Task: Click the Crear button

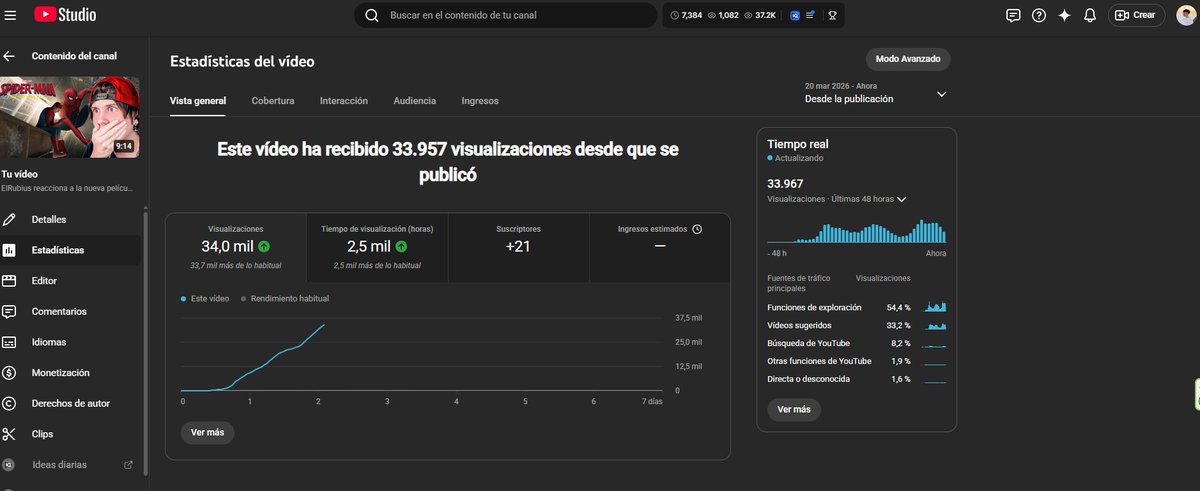Action: pos(1137,15)
